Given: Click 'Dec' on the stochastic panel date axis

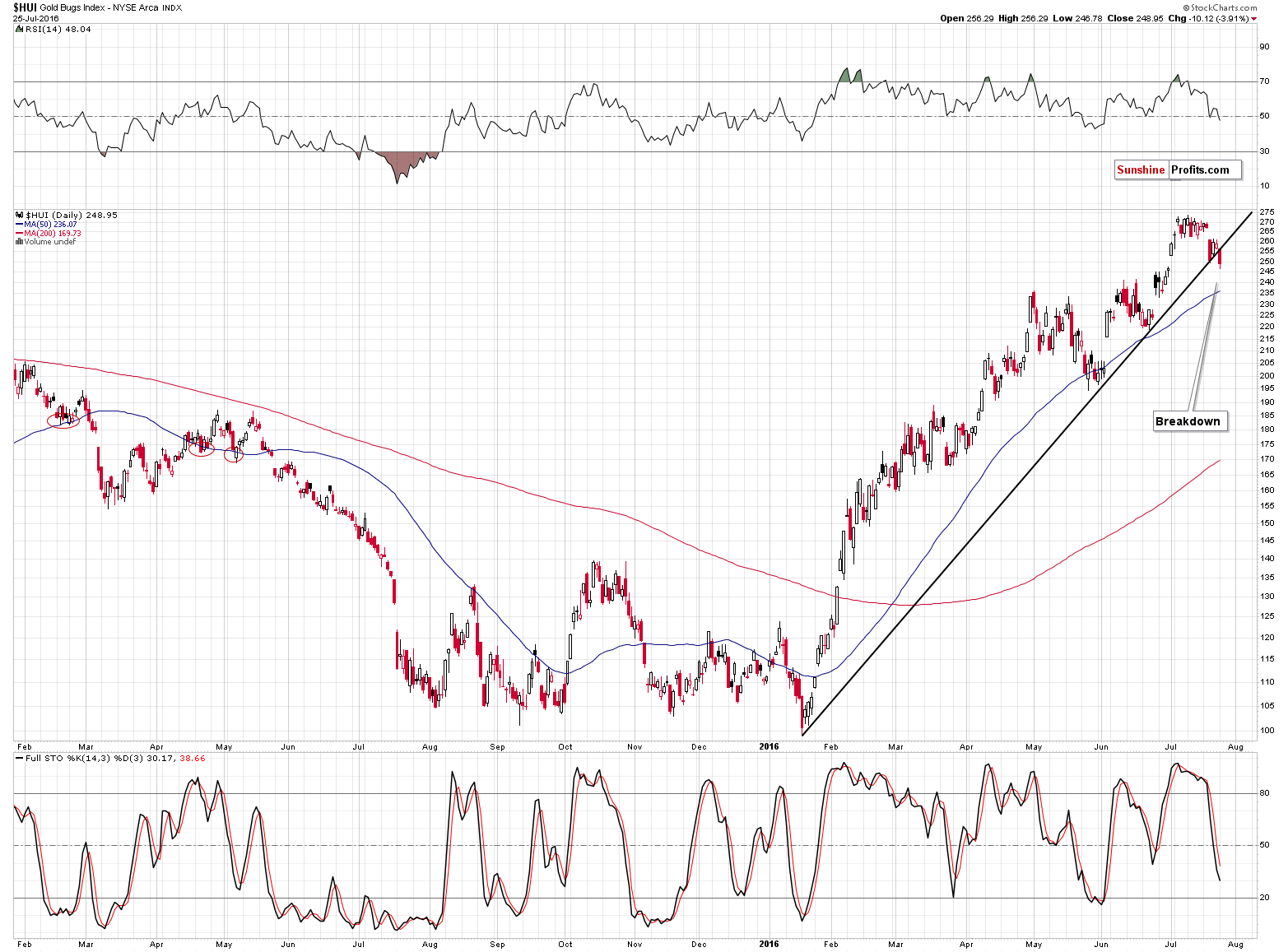Looking at the screenshot, I should [x=699, y=945].
